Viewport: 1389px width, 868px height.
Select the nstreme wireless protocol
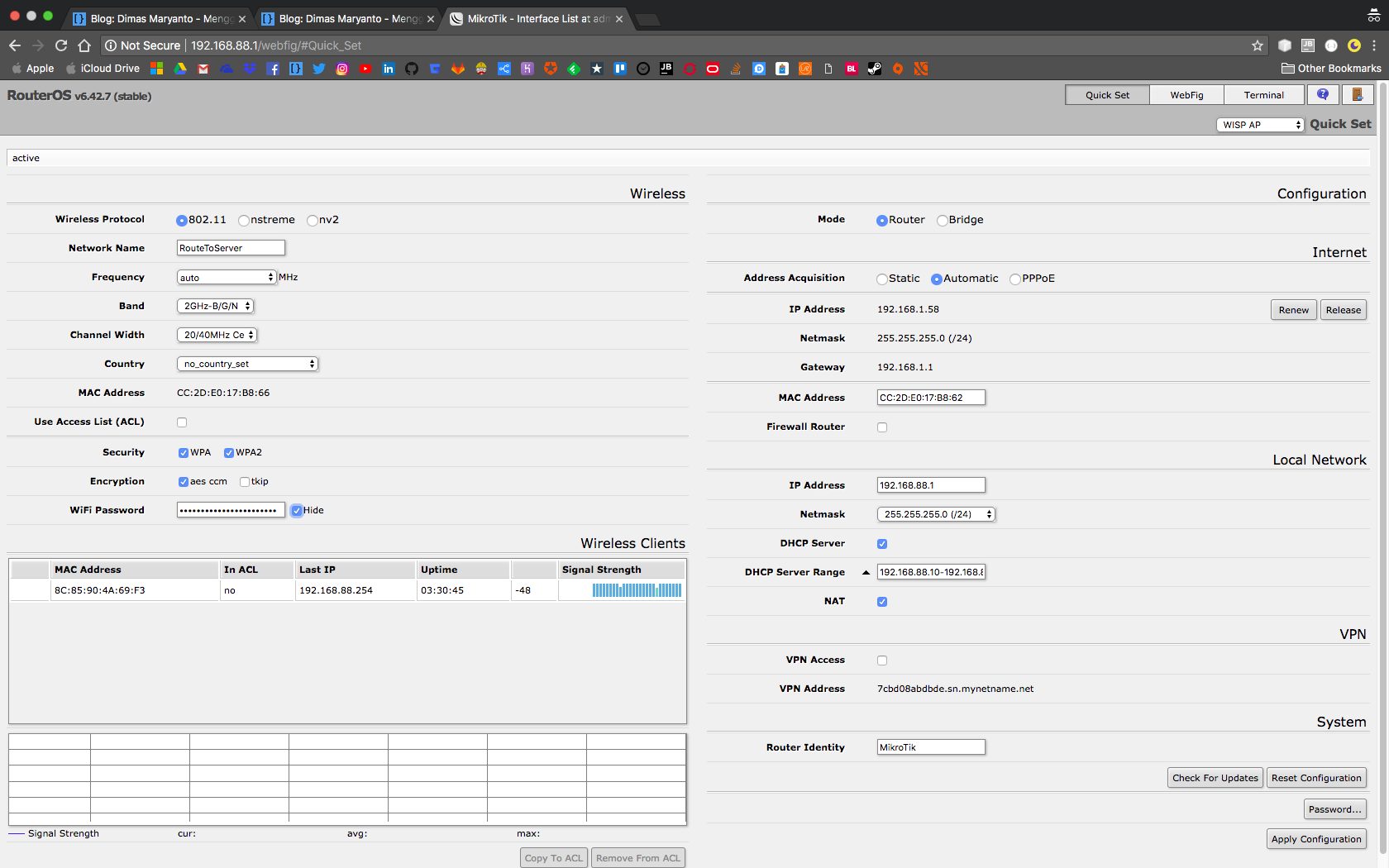[244, 220]
